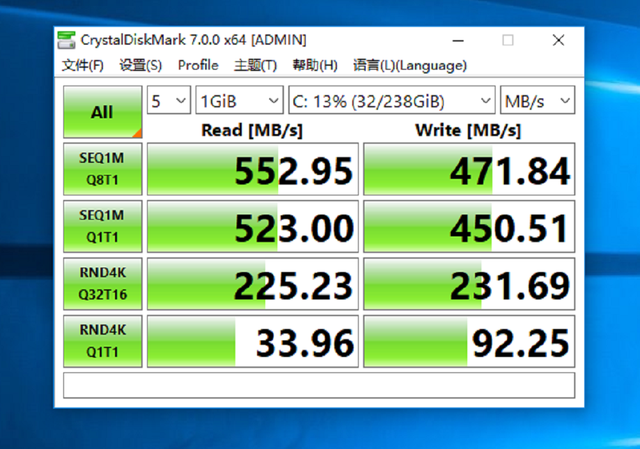Start the RND4K Q1T1 test
This screenshot has height=449, width=640.
tap(102, 341)
